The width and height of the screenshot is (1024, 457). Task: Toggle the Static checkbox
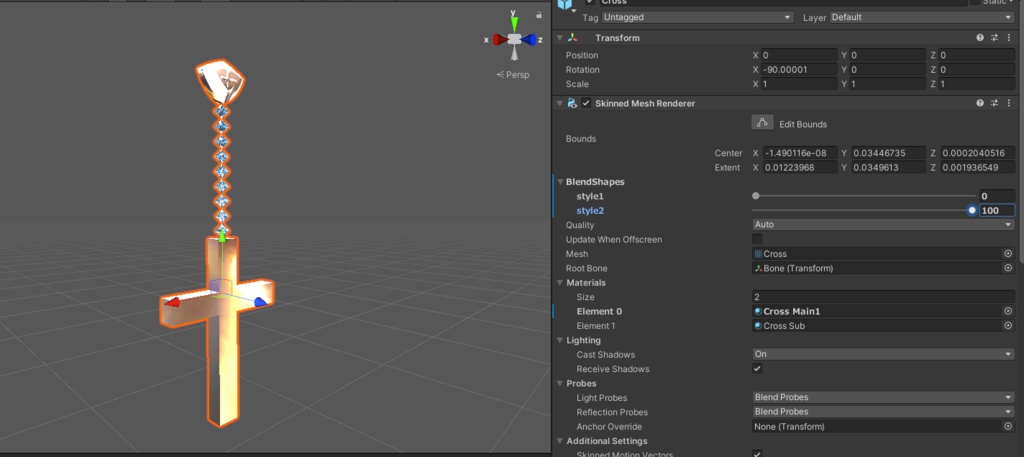tap(974, 3)
